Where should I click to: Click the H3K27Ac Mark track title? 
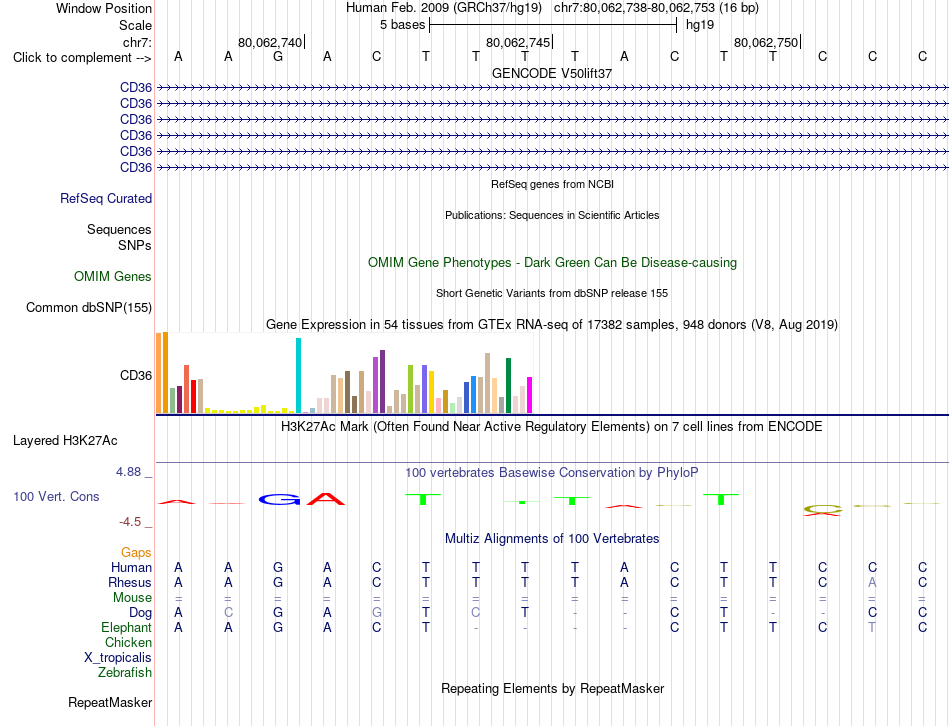[x=552, y=427]
